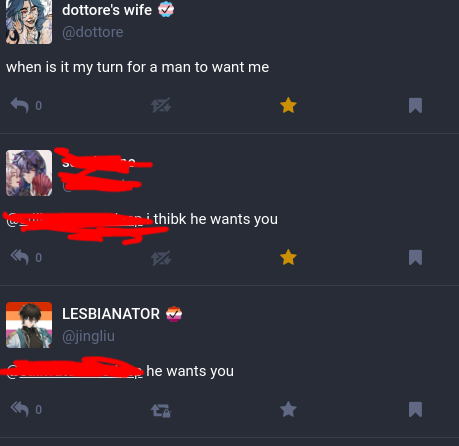Favourite LESBIANATOR's 'he wants you' post
This screenshot has width=459, height=446.
point(288,409)
